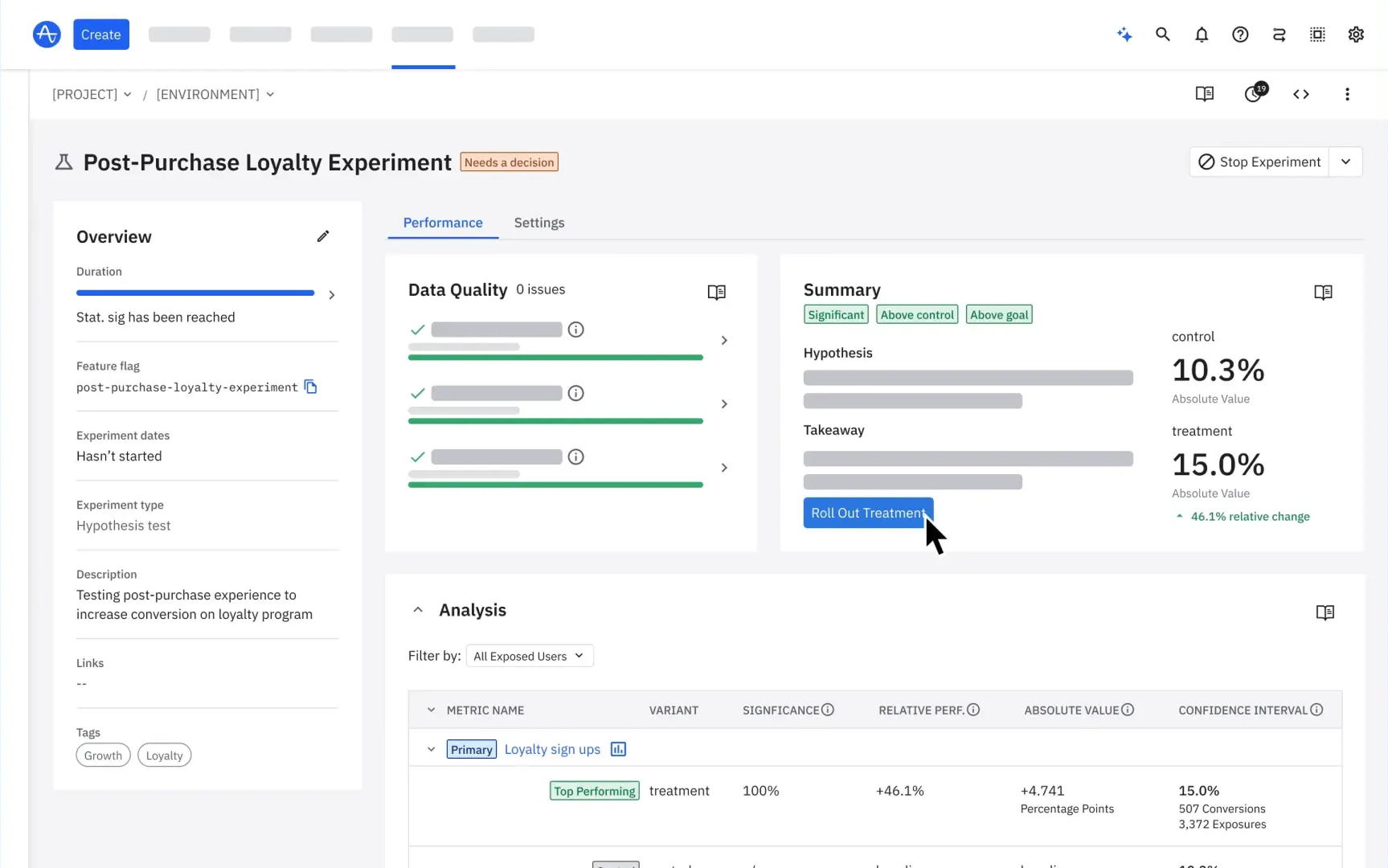Open the Stop Experiment dropdown arrow

pyautogui.click(x=1345, y=162)
